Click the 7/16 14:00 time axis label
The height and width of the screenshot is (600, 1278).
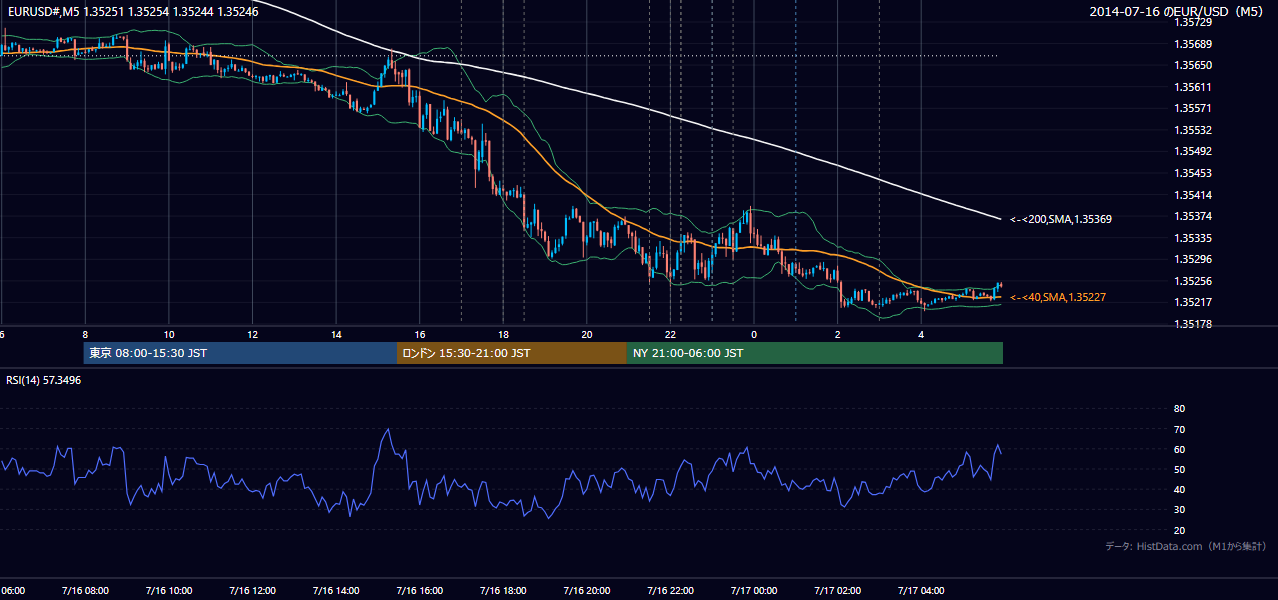coord(335,590)
